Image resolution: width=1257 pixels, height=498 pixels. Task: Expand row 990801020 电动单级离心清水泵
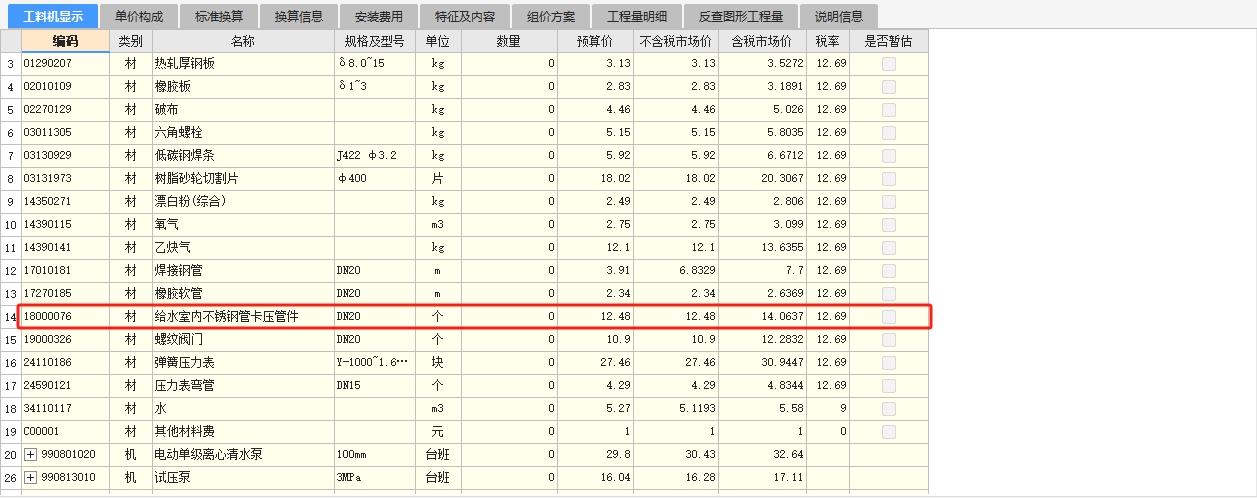[x=30, y=455]
